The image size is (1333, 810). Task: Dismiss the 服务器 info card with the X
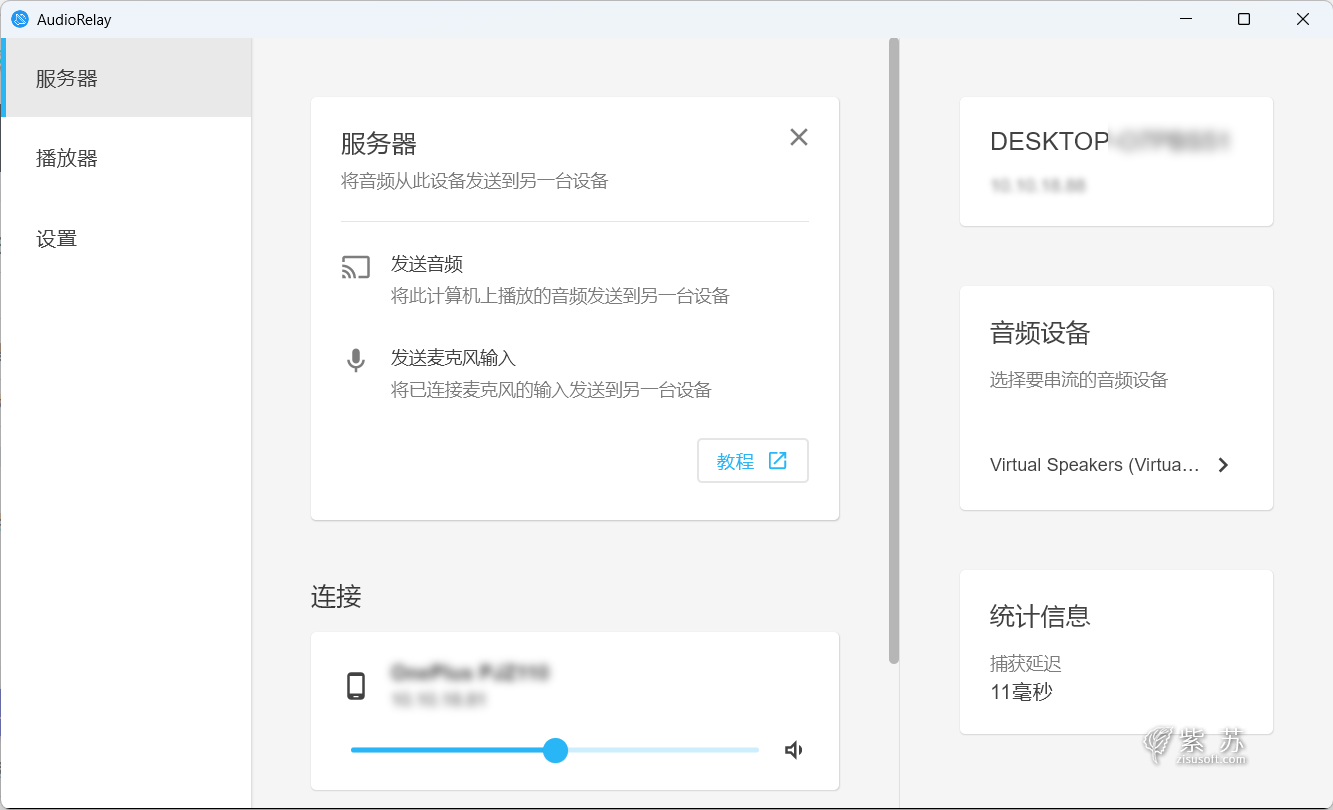pyautogui.click(x=798, y=137)
